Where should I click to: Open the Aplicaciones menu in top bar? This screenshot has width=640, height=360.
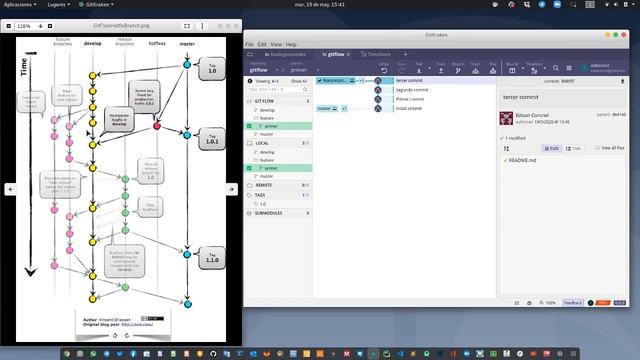(x=20, y=4)
